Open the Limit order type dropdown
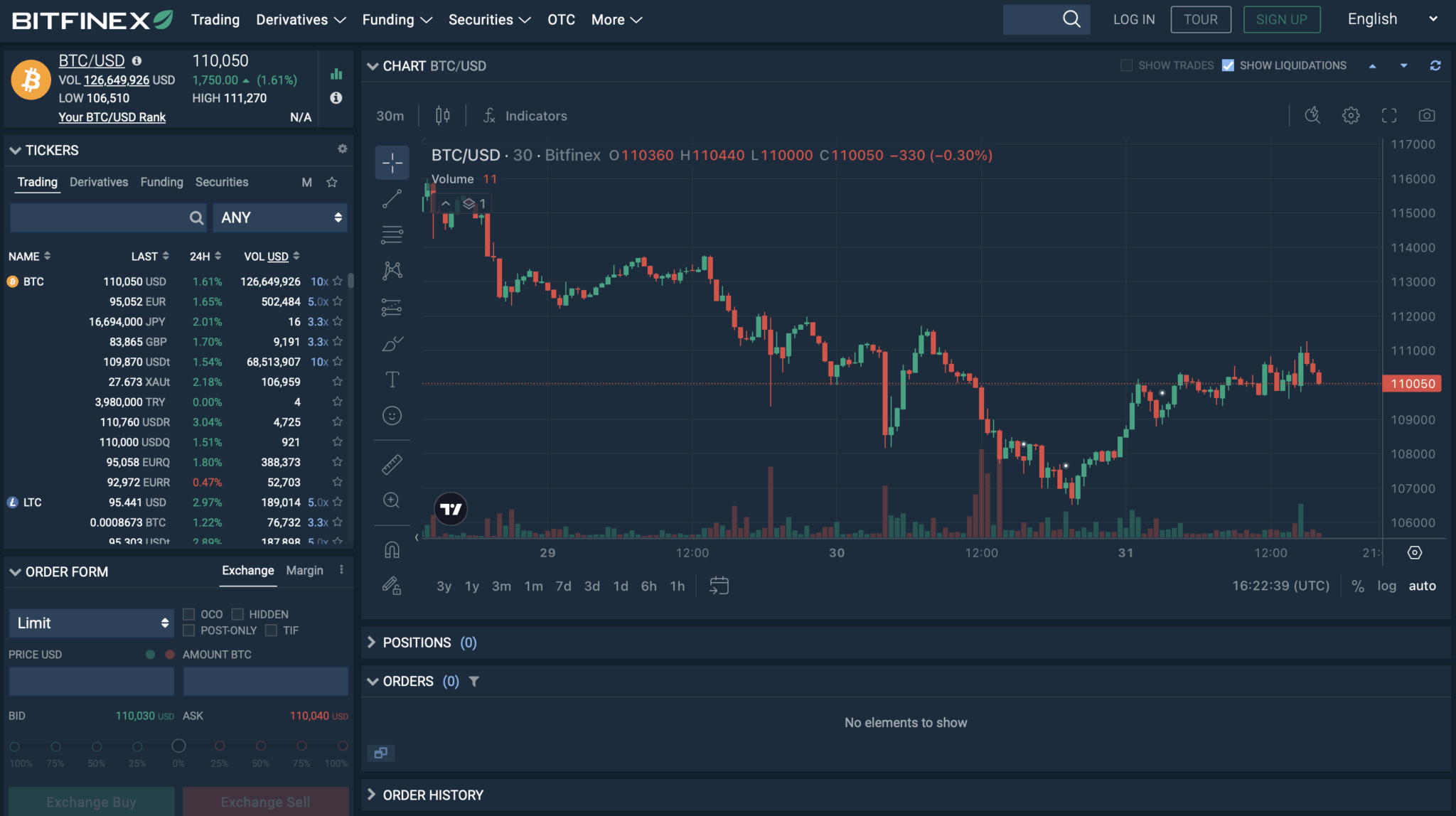This screenshot has height=816, width=1456. coord(92,623)
